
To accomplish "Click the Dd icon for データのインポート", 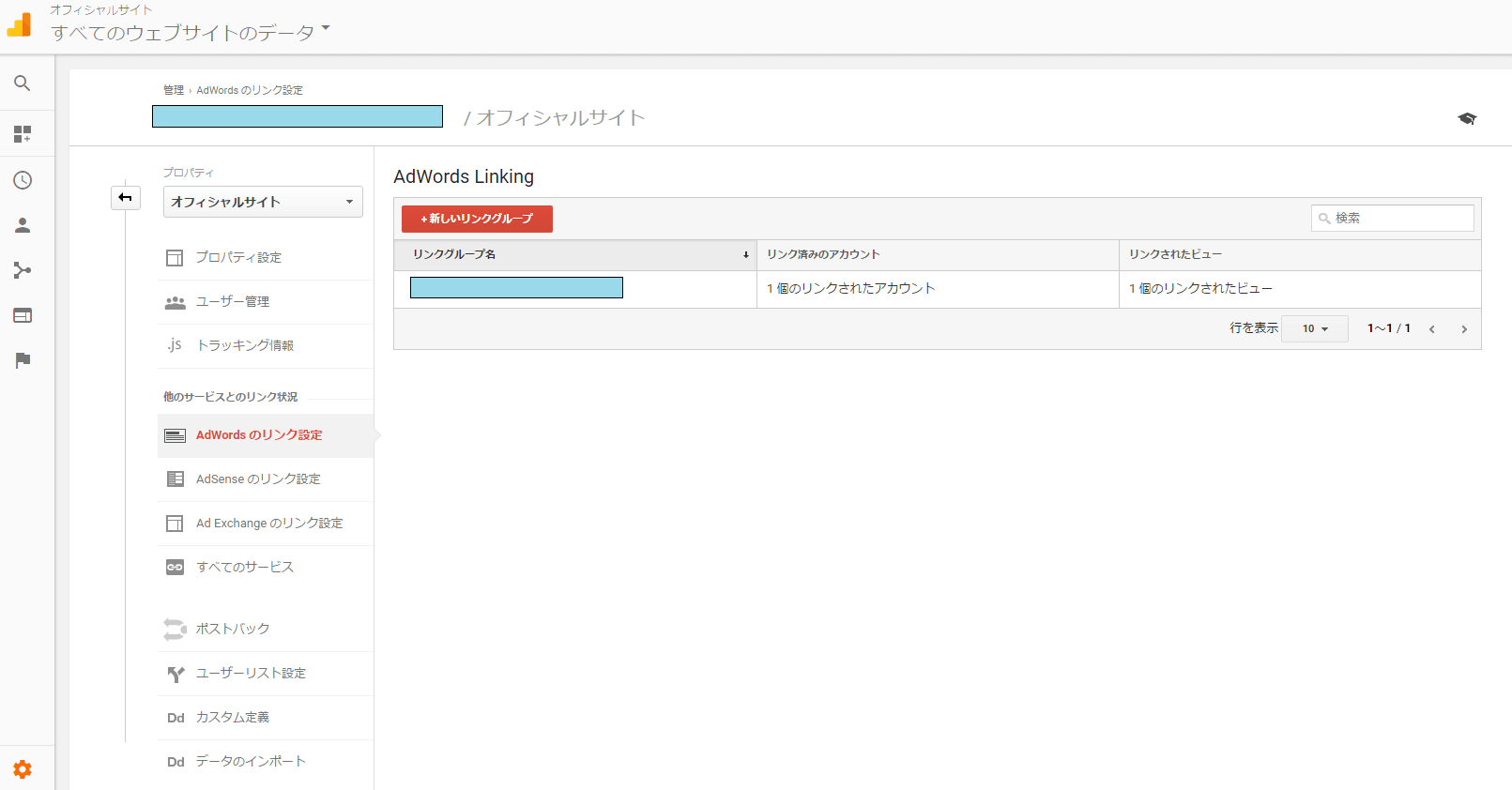I will [x=176, y=762].
